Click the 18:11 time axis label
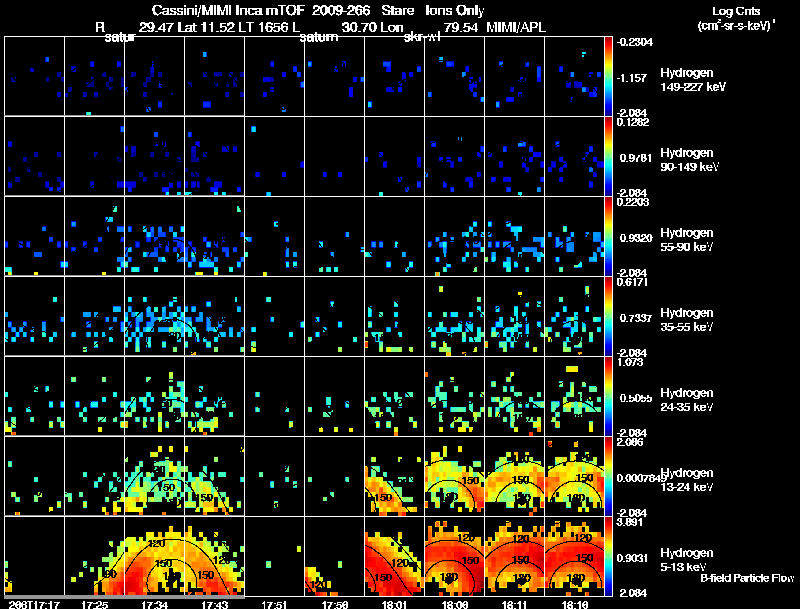 (514, 605)
